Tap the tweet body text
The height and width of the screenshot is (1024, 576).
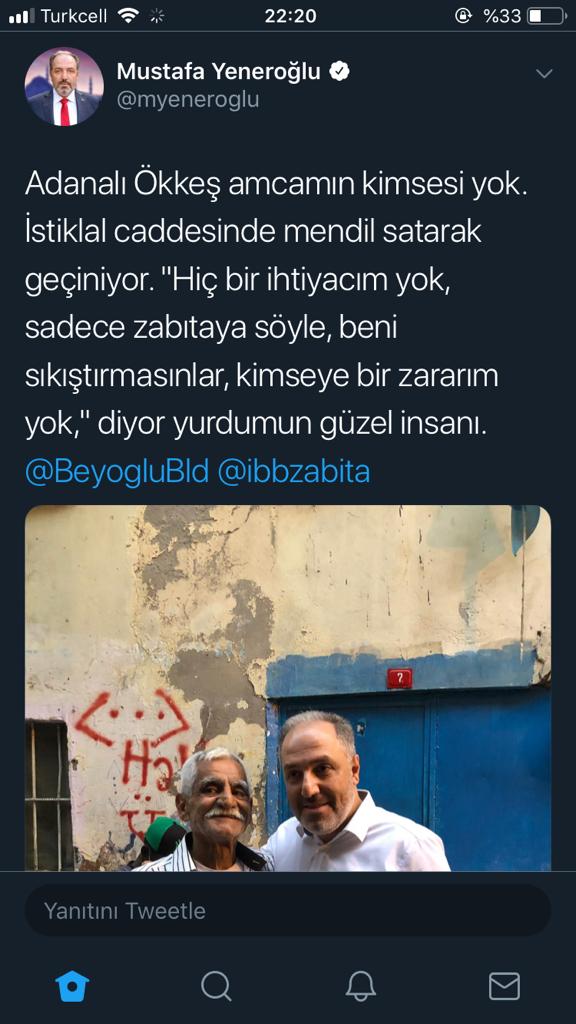point(276,306)
